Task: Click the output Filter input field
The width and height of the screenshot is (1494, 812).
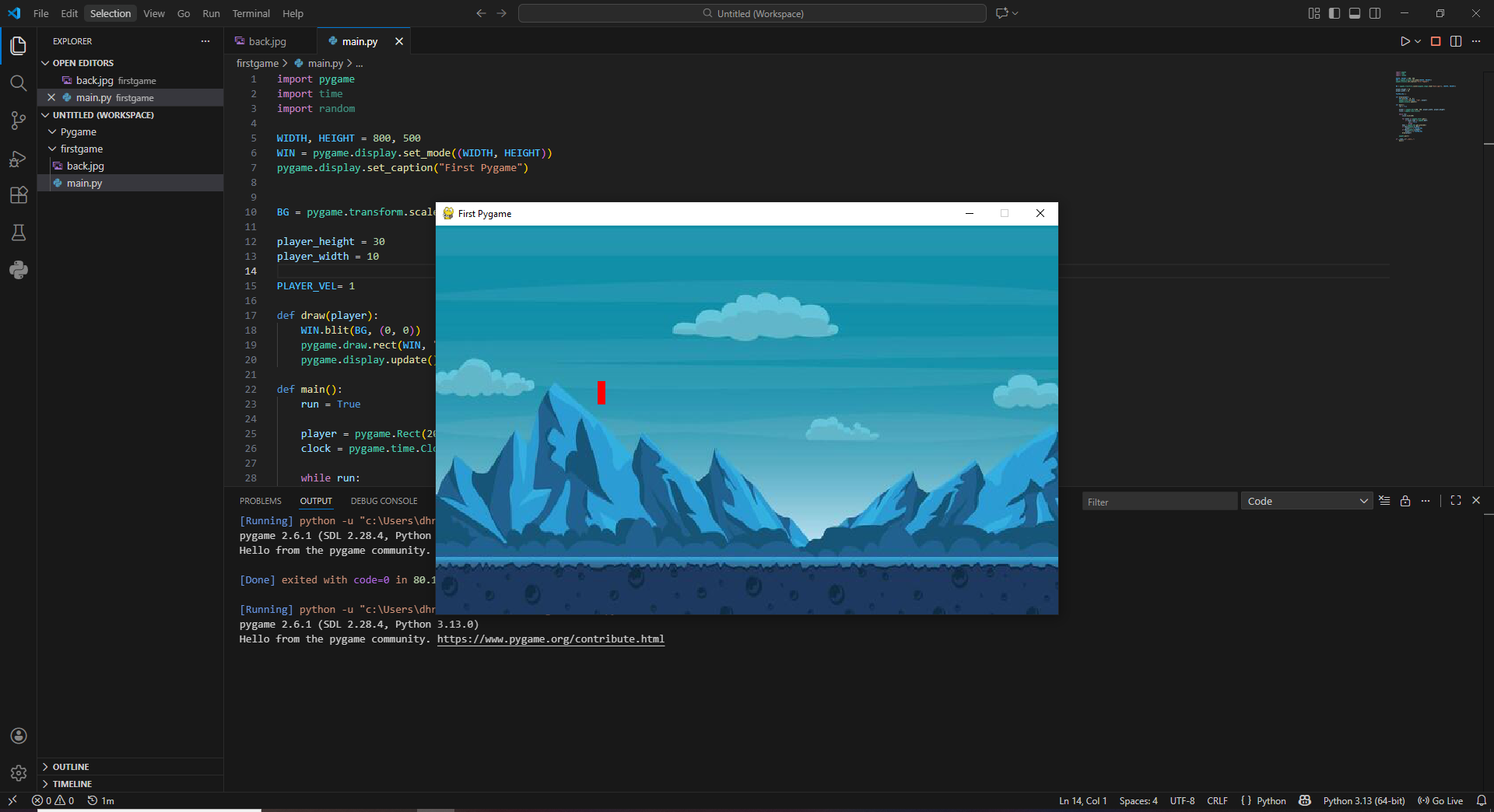Action: (x=1159, y=502)
